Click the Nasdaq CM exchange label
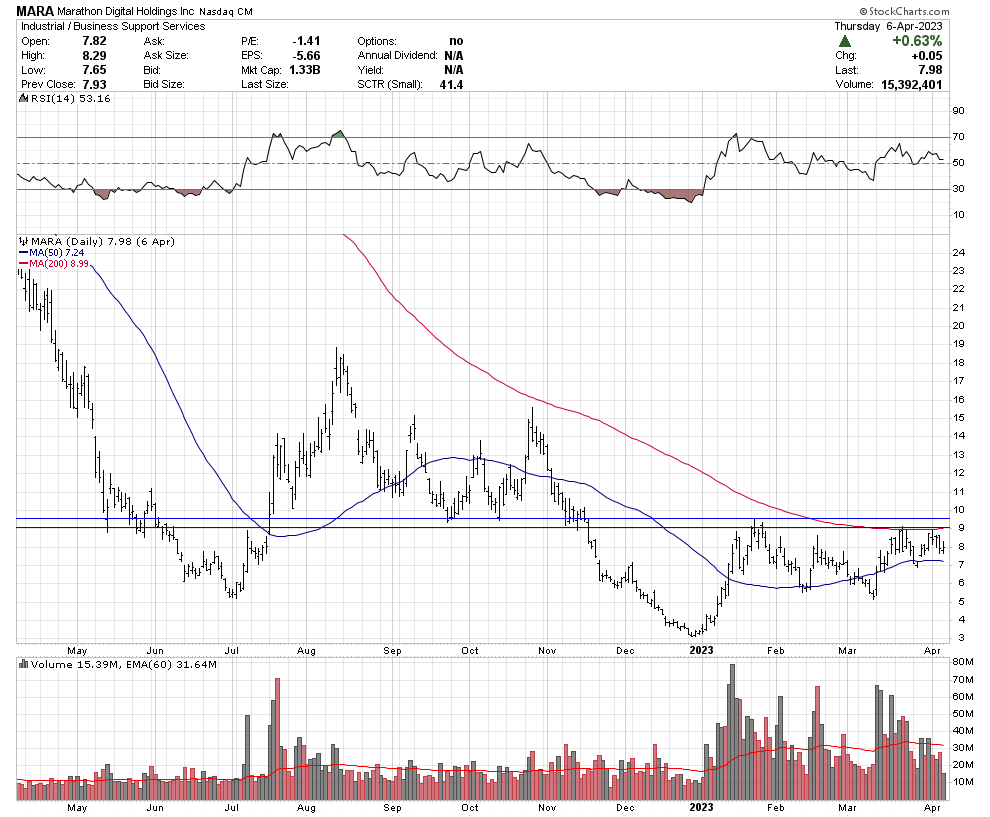This screenshot has width=990, height=817. click(227, 11)
